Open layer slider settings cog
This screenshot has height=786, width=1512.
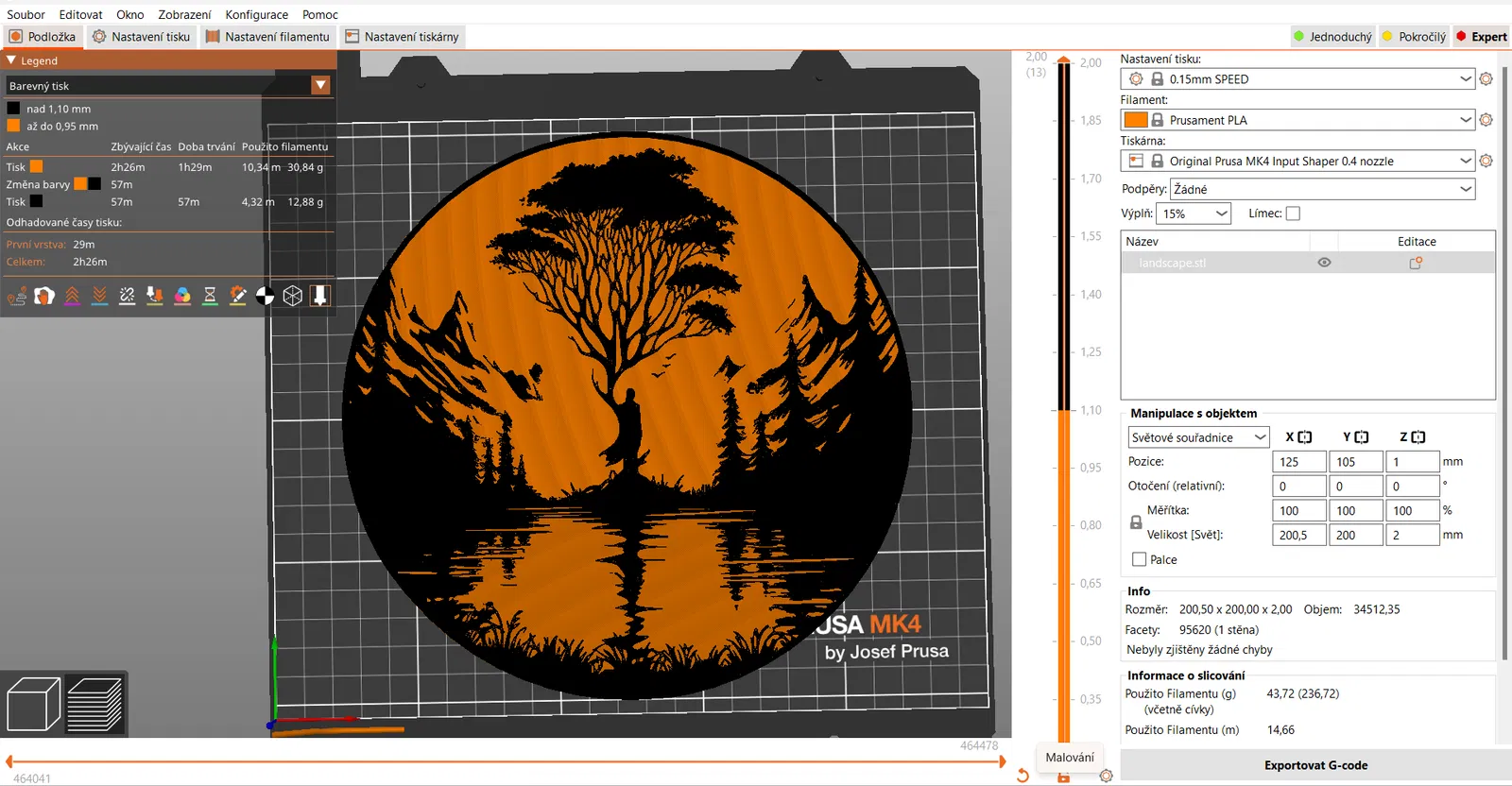point(1106,776)
